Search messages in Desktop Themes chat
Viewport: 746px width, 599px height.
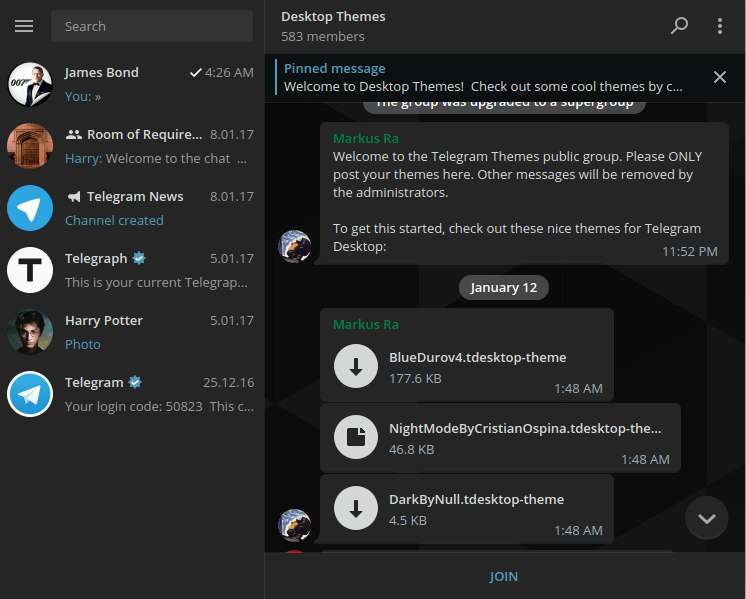pos(679,26)
